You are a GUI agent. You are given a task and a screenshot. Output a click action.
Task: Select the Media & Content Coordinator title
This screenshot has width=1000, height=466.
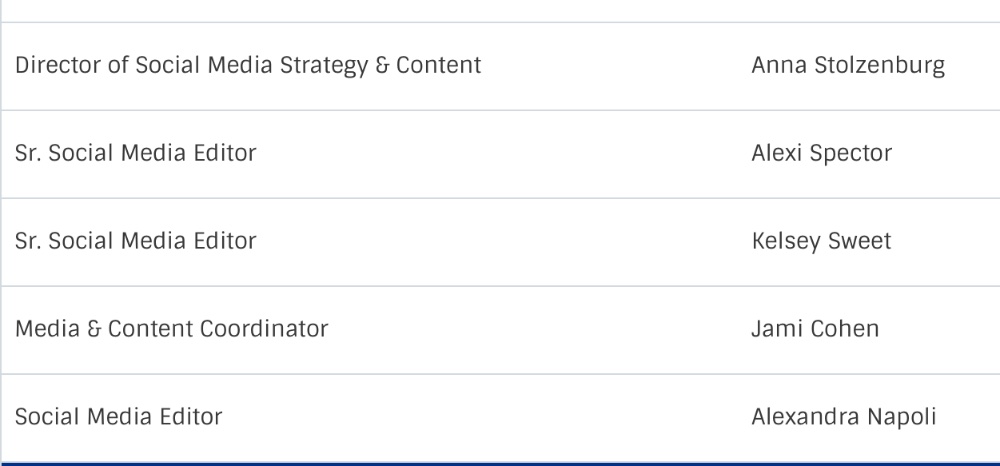pos(172,329)
